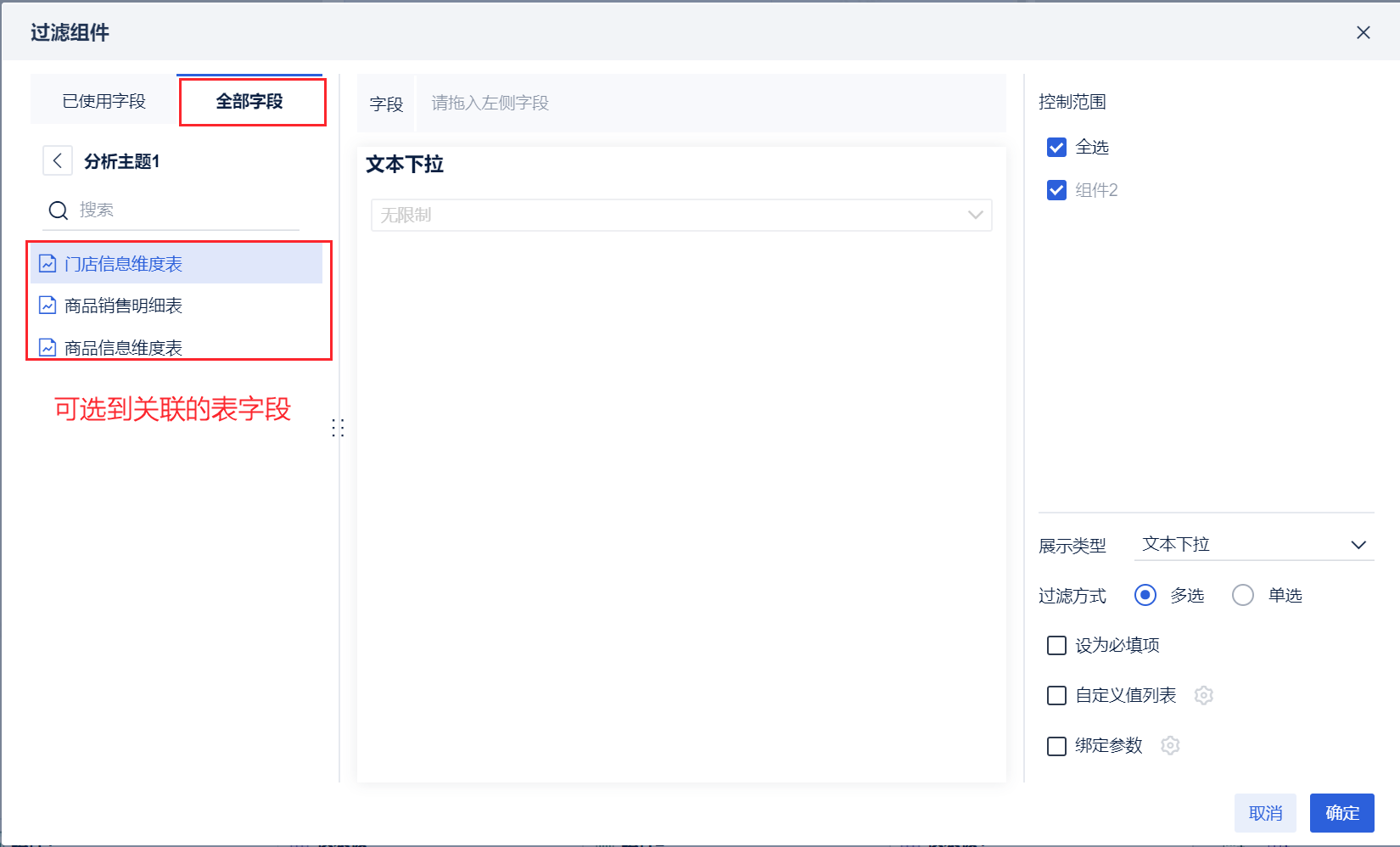Enable the 自定义值列表 checkbox
1400x847 pixels.
click(1056, 696)
